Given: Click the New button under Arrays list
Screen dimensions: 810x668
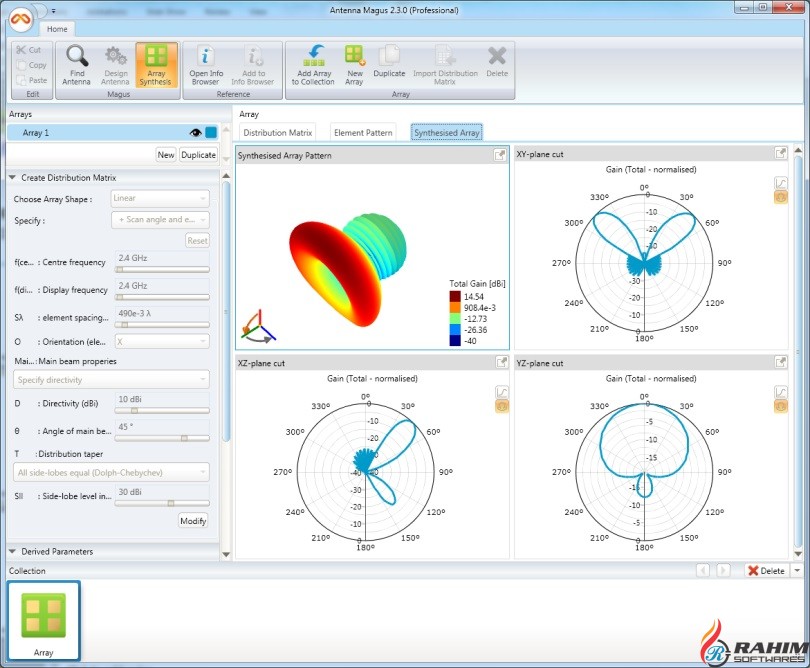Looking at the screenshot, I should (166, 154).
